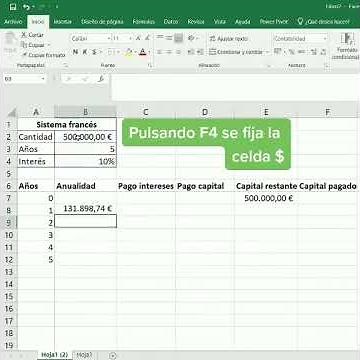Click the text orientation button
Screen dimensions: 360x360
point(191,38)
